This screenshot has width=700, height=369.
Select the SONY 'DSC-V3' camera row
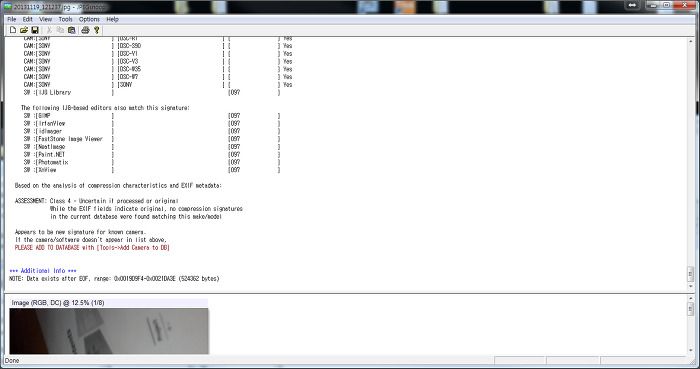(158, 62)
